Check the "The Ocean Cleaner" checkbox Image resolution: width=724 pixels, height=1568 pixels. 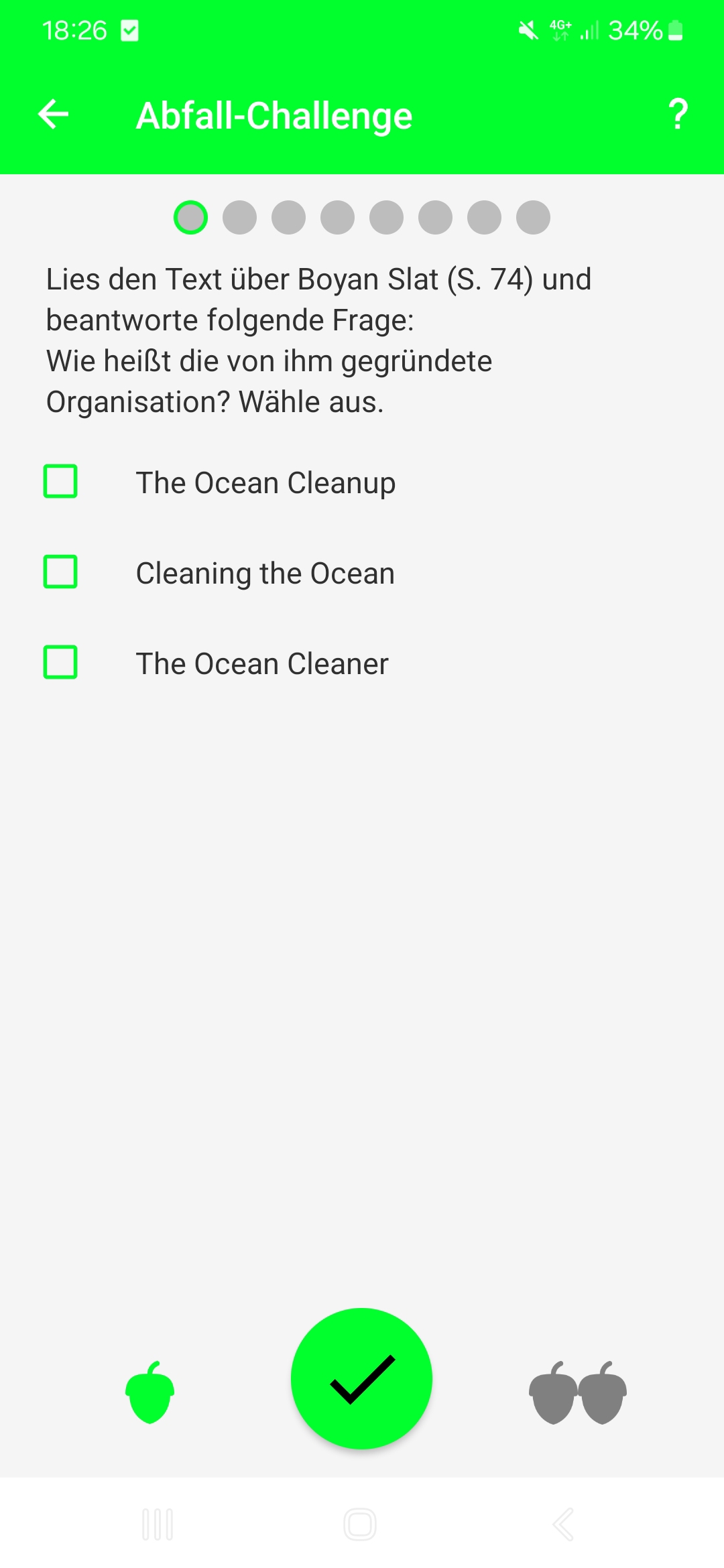click(x=60, y=663)
